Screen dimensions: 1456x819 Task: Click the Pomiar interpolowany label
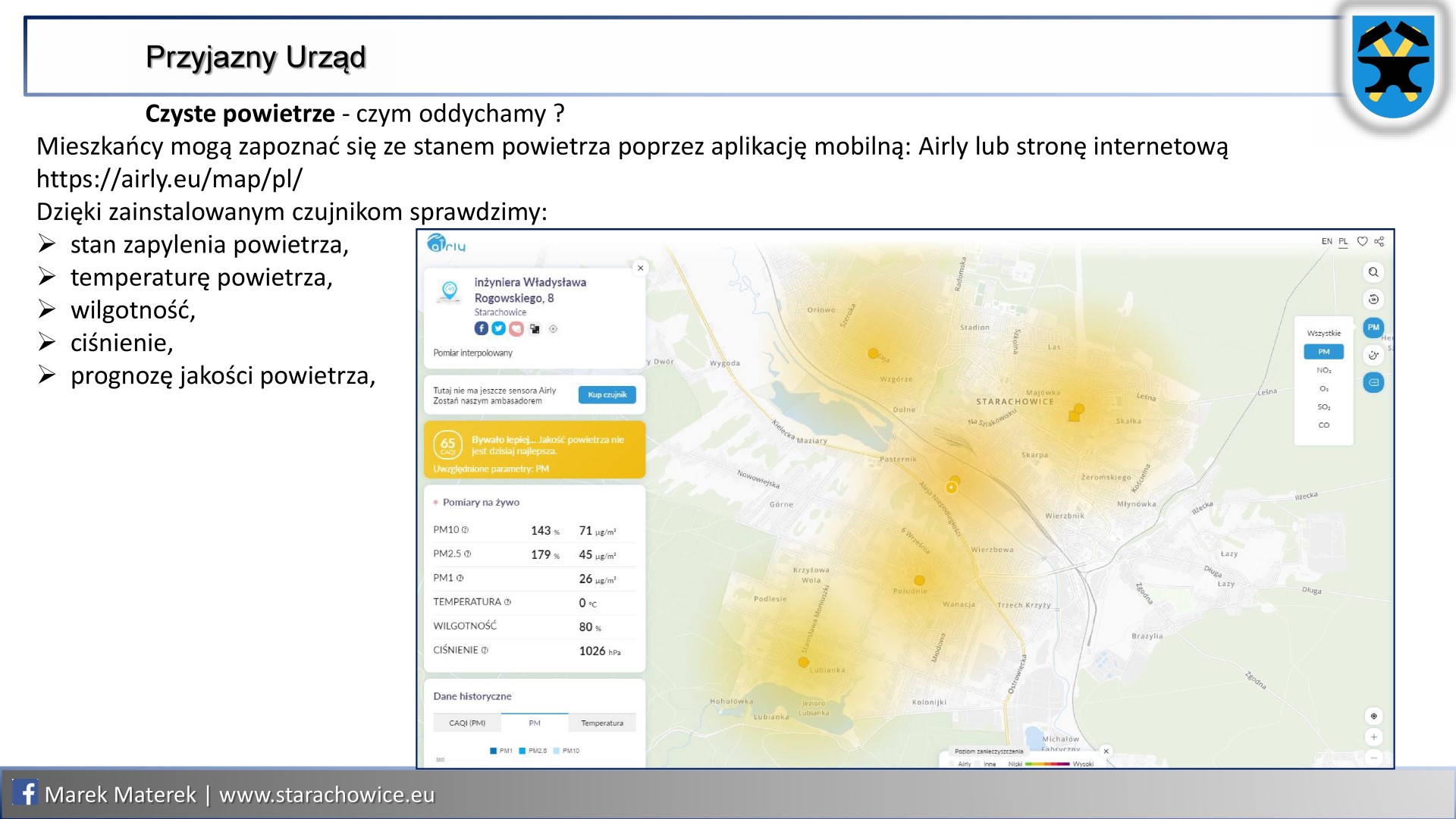click(x=472, y=353)
